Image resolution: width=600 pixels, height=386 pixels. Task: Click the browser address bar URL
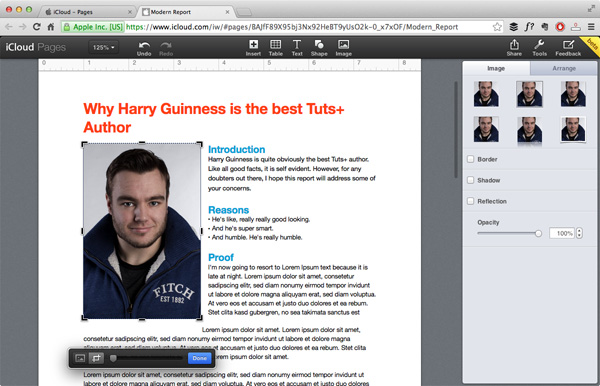coord(292,27)
